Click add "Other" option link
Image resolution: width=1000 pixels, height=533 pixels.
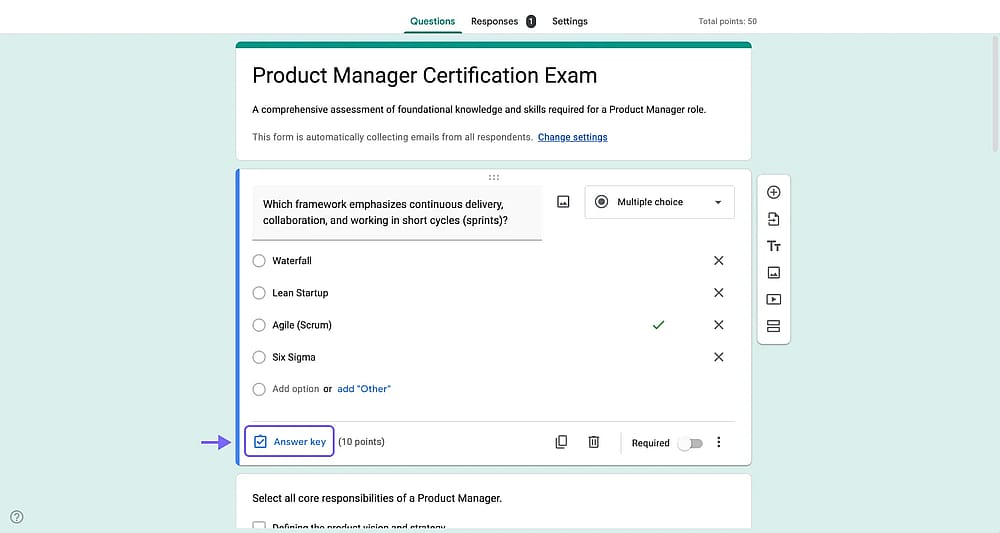pyautogui.click(x=364, y=389)
